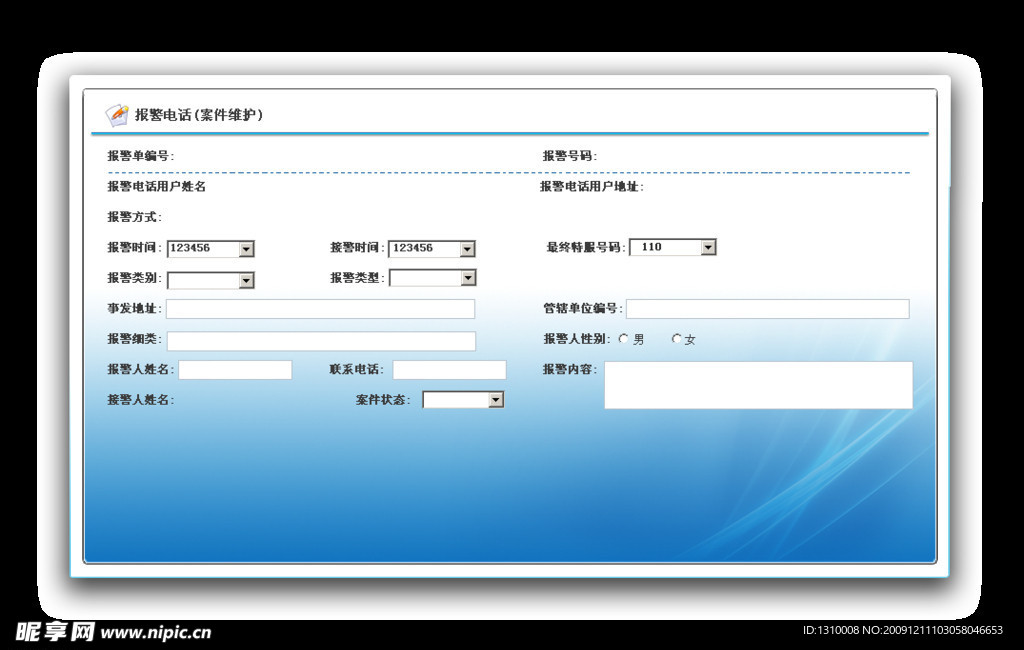
Task: Click the 报警号码 label
Action: pyautogui.click(x=569, y=156)
